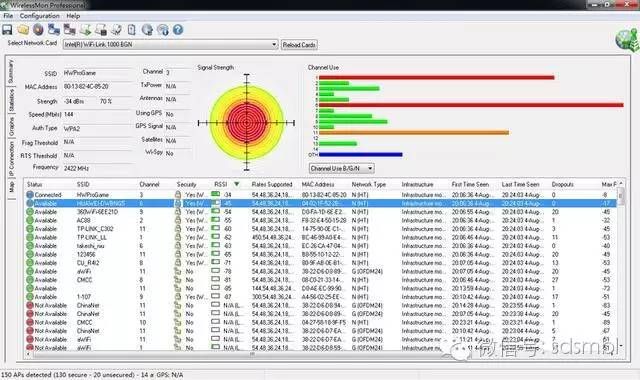640x380 pixels.
Task: Click the WPA2 auth type value
Action: pyautogui.click(x=72, y=129)
